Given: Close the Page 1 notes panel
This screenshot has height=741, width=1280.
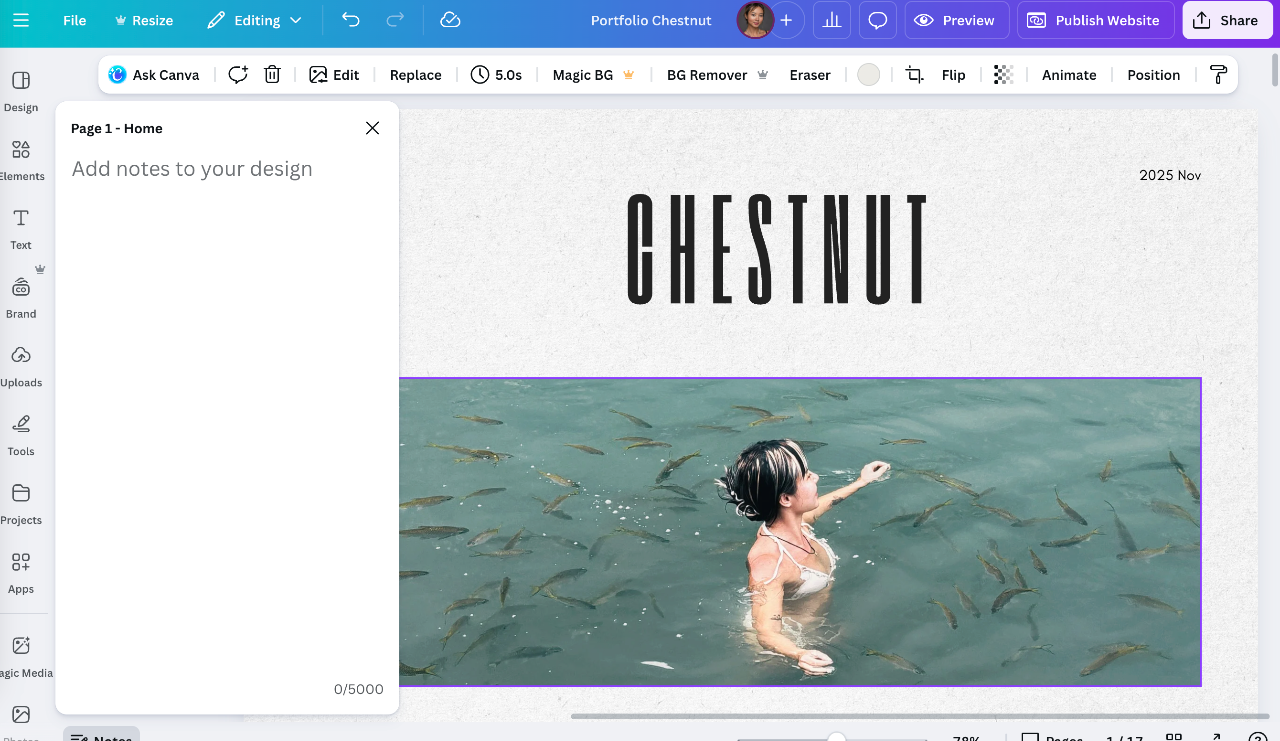Looking at the screenshot, I should click(372, 128).
